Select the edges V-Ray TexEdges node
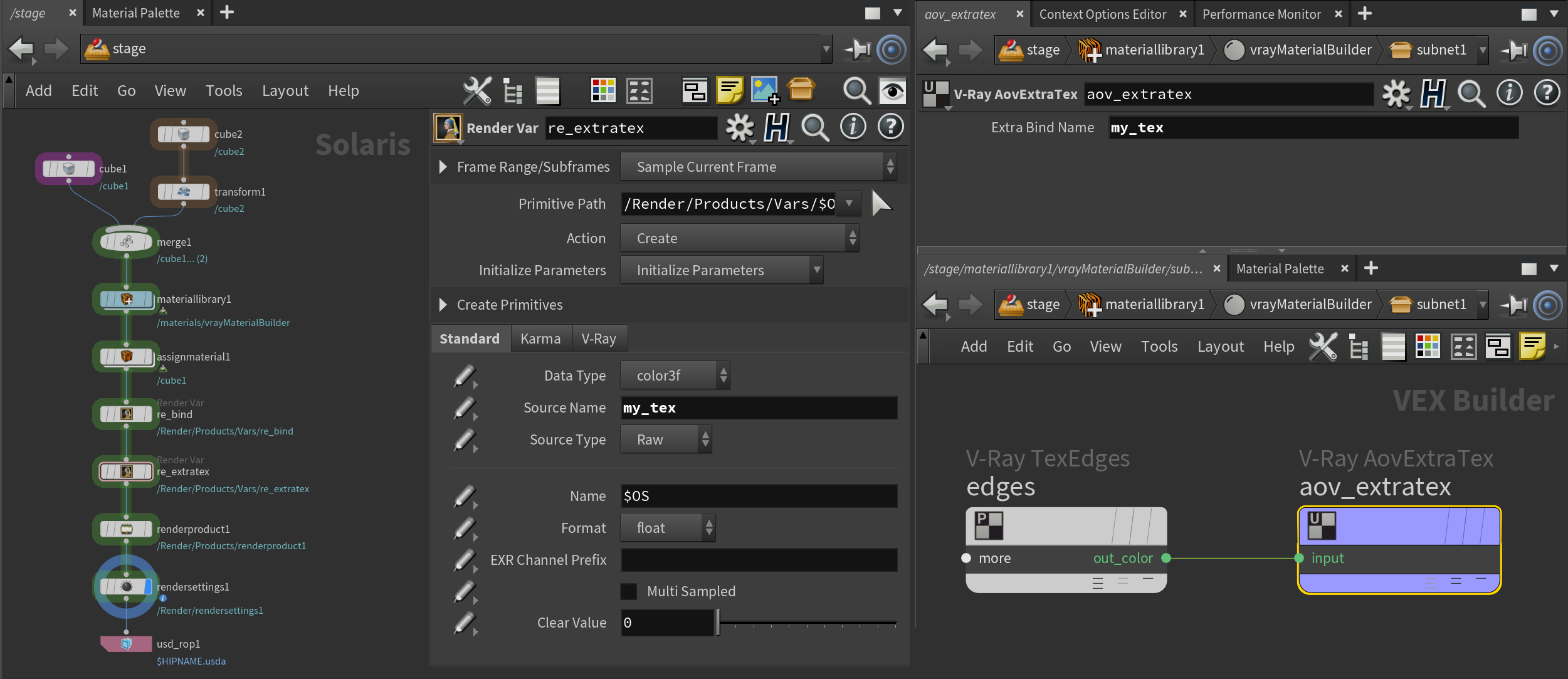Image resolution: width=1568 pixels, height=679 pixels. (1066, 550)
